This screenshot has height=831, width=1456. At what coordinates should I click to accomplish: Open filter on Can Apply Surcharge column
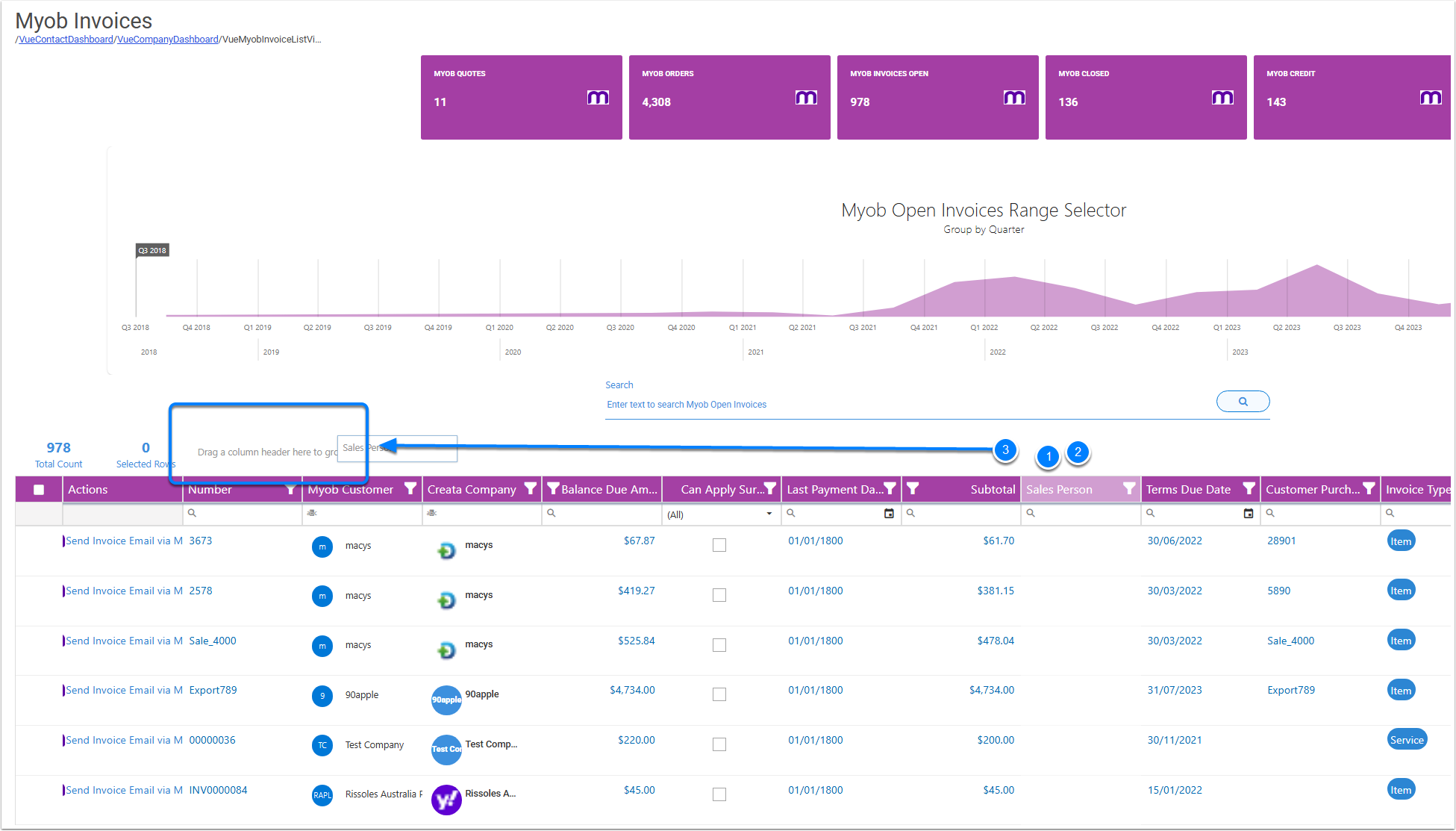pos(770,489)
